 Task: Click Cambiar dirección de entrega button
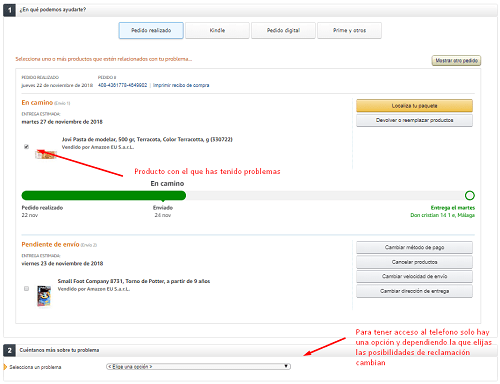tap(414, 291)
